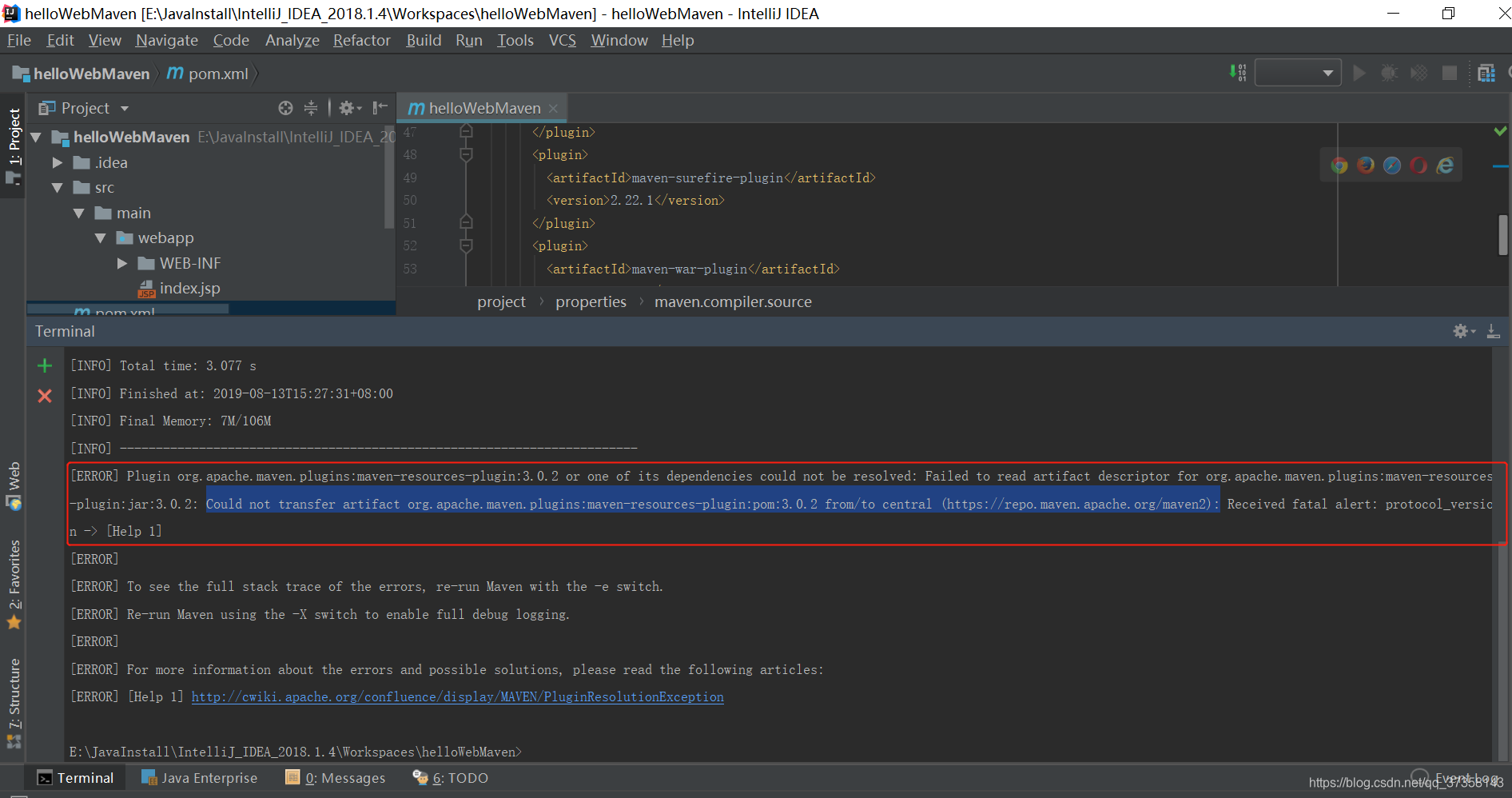This screenshot has width=1512, height=798.
Task: Collapse the fold marker on line 47
Action: 467,132
